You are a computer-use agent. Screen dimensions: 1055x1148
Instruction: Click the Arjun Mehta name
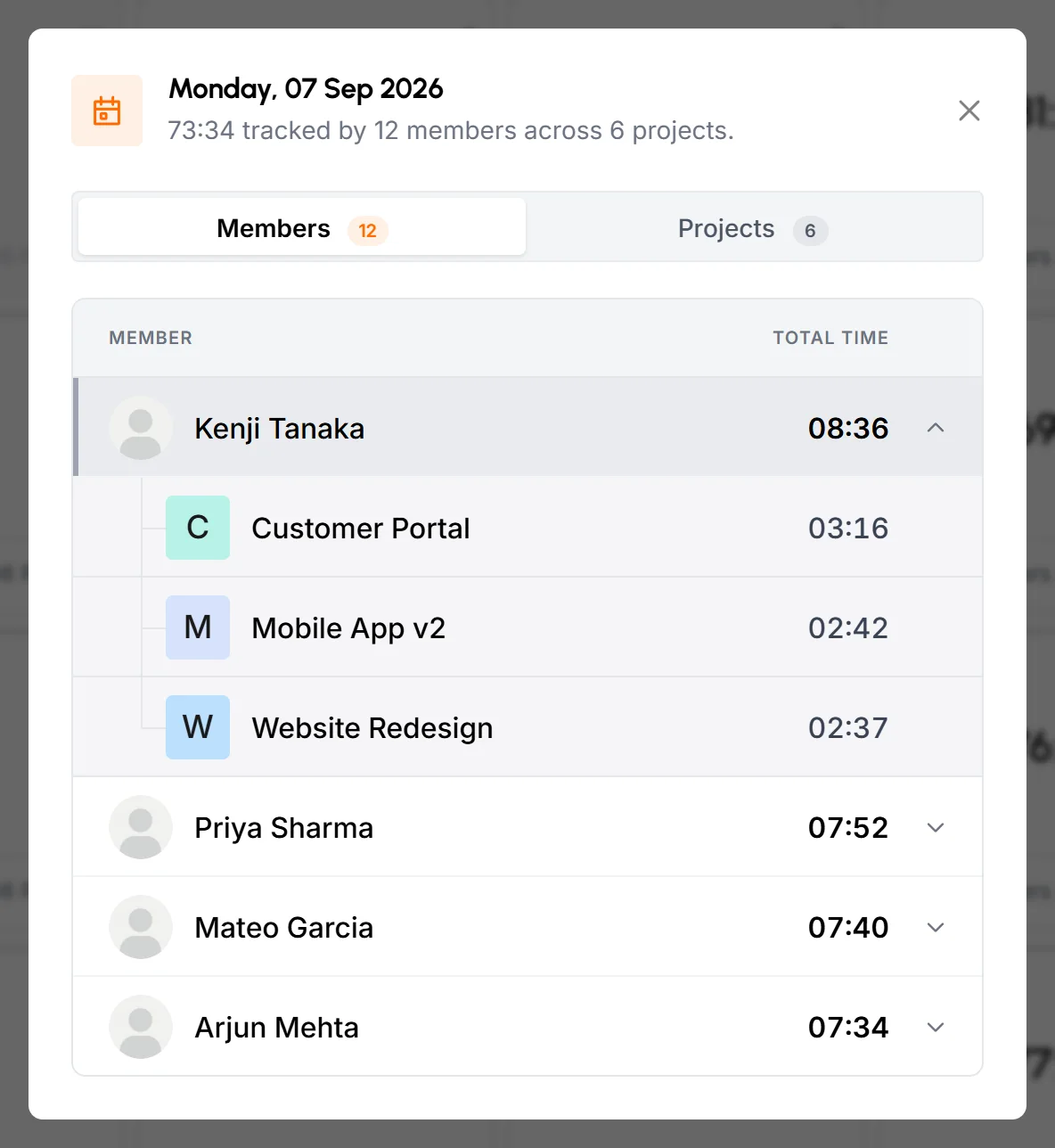point(277,1028)
